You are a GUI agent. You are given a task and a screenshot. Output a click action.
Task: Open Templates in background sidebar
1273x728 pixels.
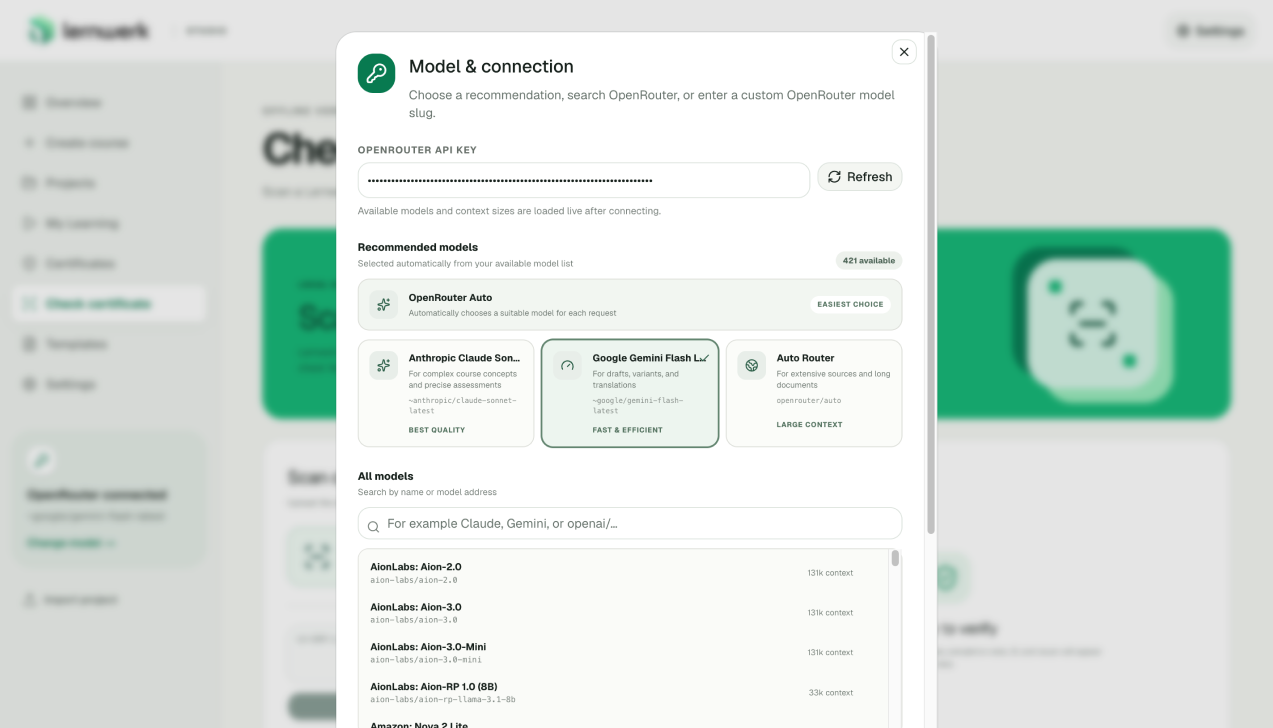point(110,344)
